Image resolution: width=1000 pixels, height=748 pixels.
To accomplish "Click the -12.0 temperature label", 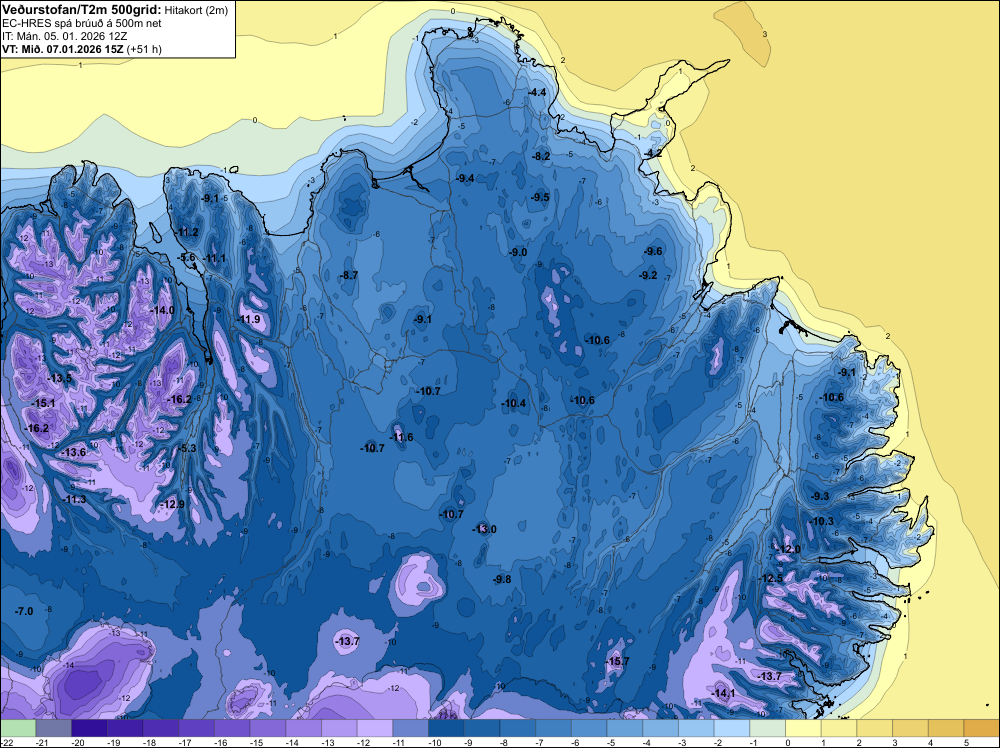I will click(x=788, y=550).
